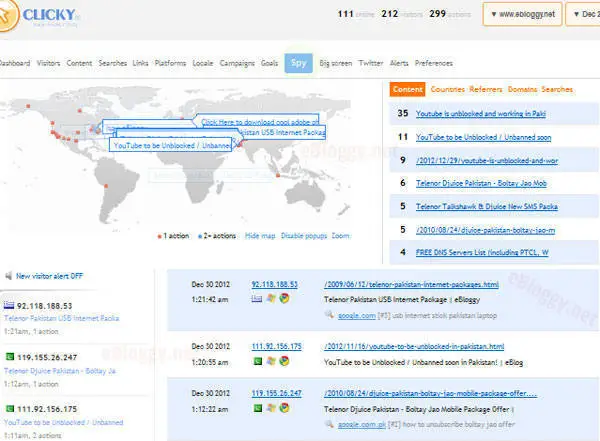Click the Pakistan flag in the 1:12:22 am row
This screenshot has height=441, width=600.
coord(258,408)
